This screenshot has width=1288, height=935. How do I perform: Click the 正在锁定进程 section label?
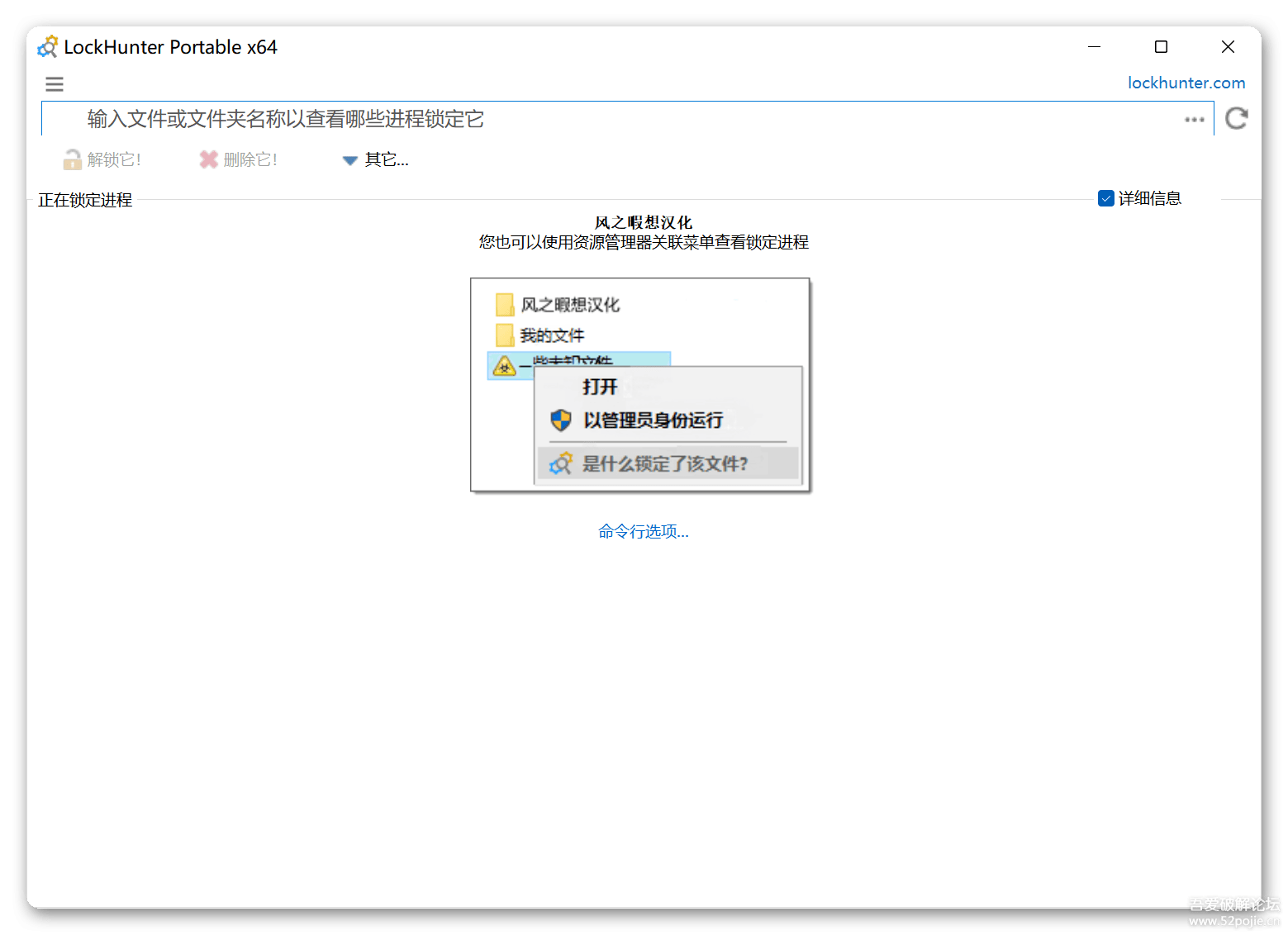pos(85,200)
